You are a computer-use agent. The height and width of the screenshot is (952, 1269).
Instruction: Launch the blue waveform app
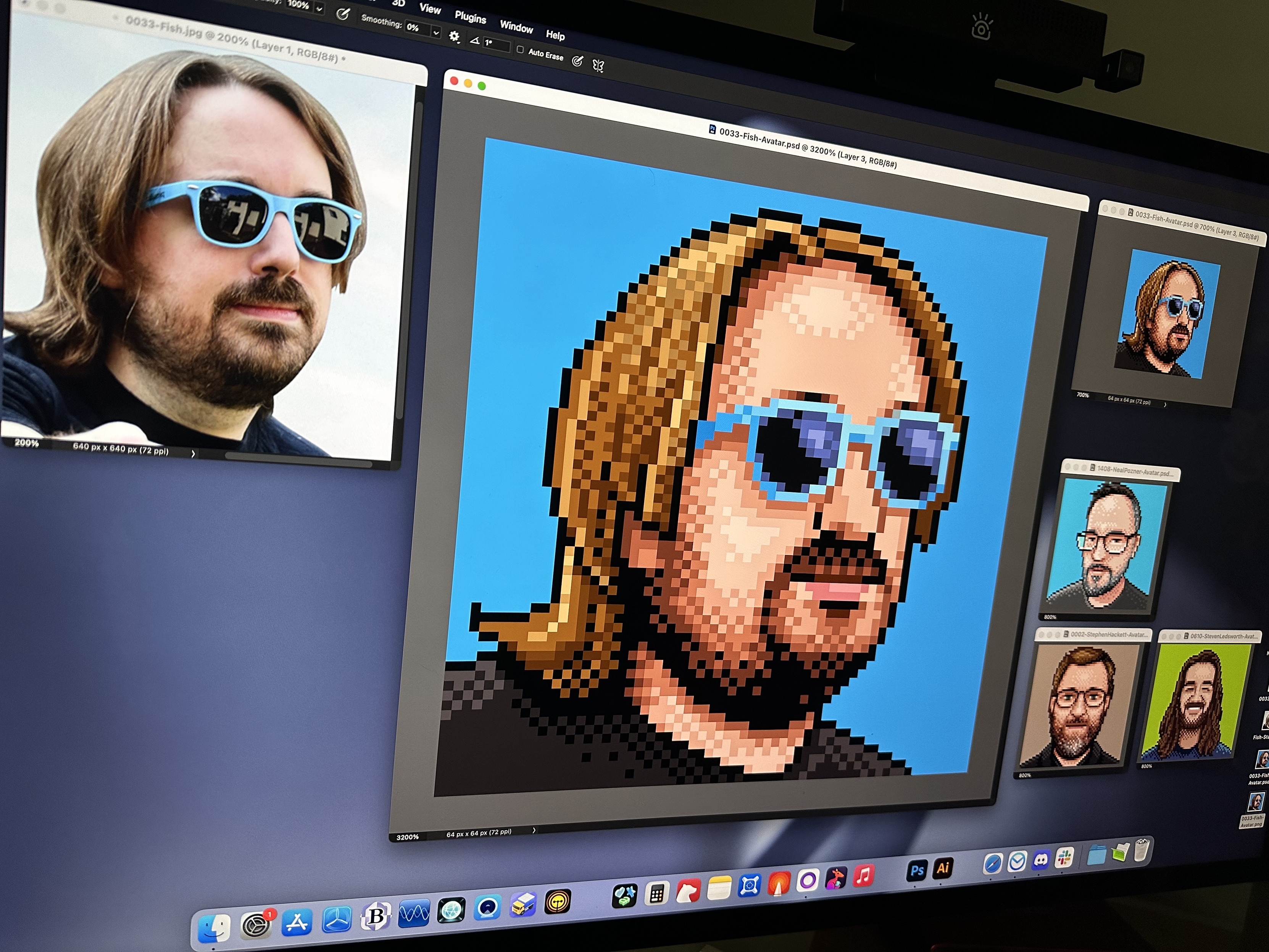coord(414,913)
